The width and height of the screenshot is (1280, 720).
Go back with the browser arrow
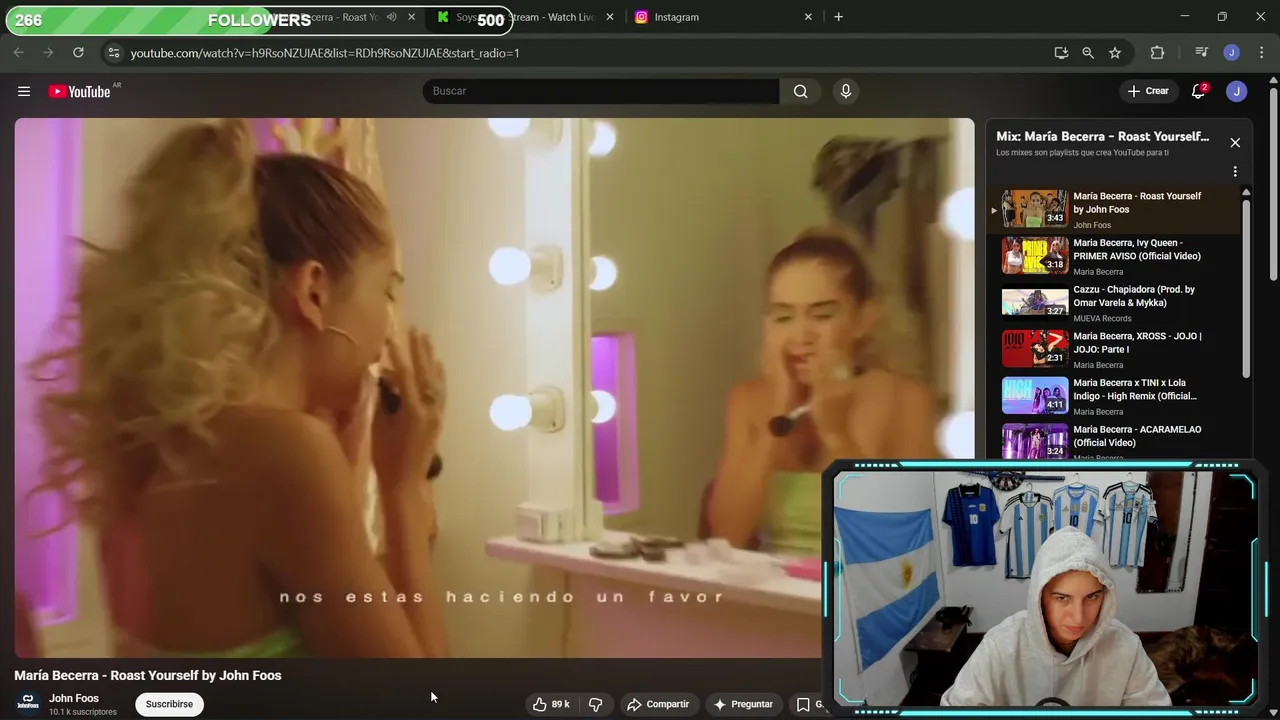[x=18, y=53]
